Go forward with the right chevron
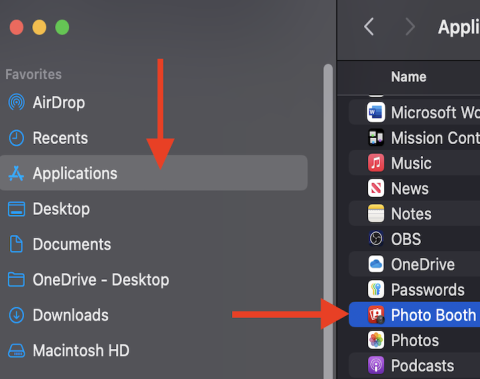 (x=410, y=27)
